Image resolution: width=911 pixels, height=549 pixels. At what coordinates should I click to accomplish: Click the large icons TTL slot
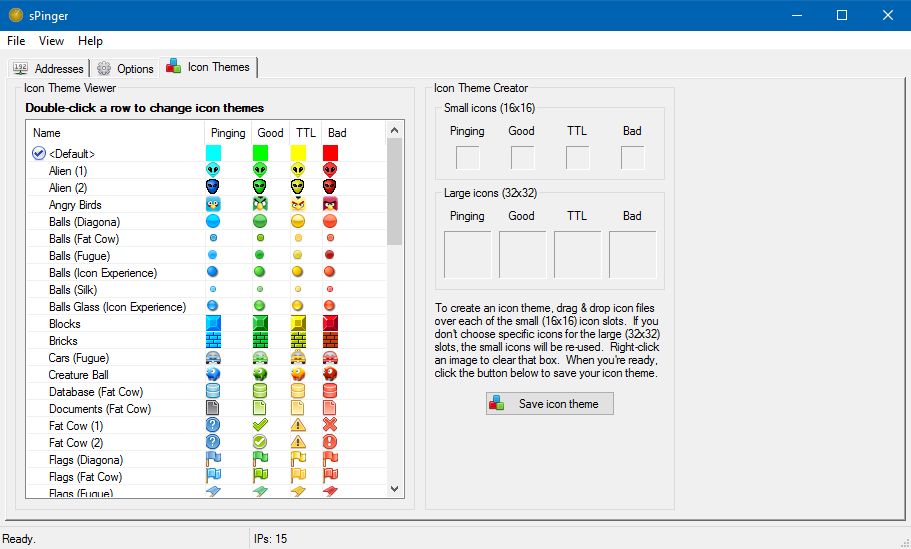(x=578, y=255)
